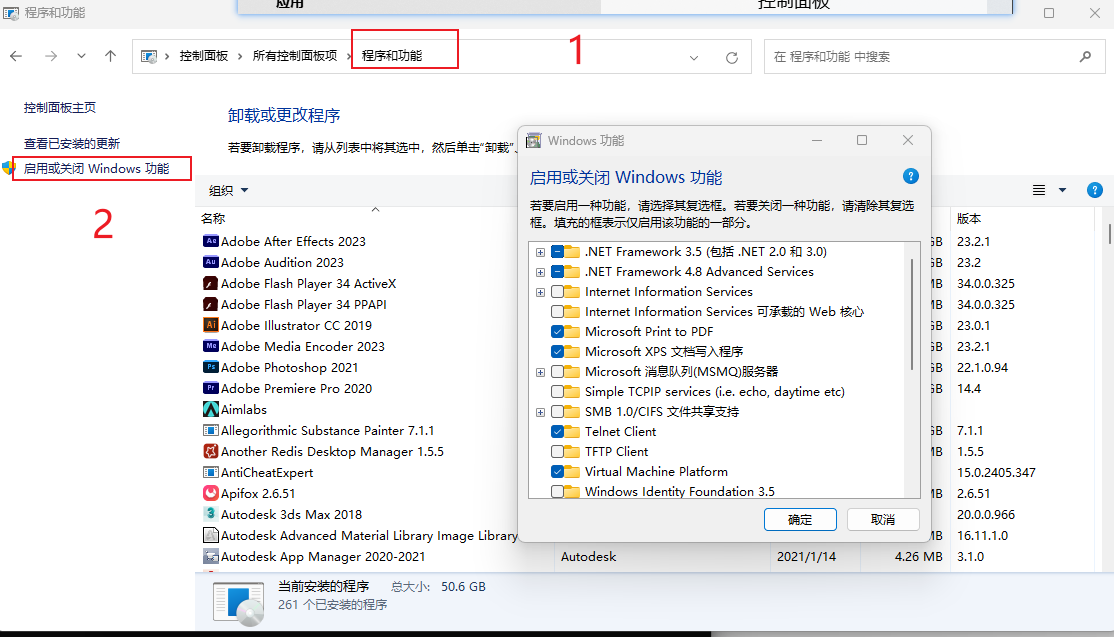Open recent locations dropdown chevron
This screenshot has height=637, width=1114.
click(81, 56)
